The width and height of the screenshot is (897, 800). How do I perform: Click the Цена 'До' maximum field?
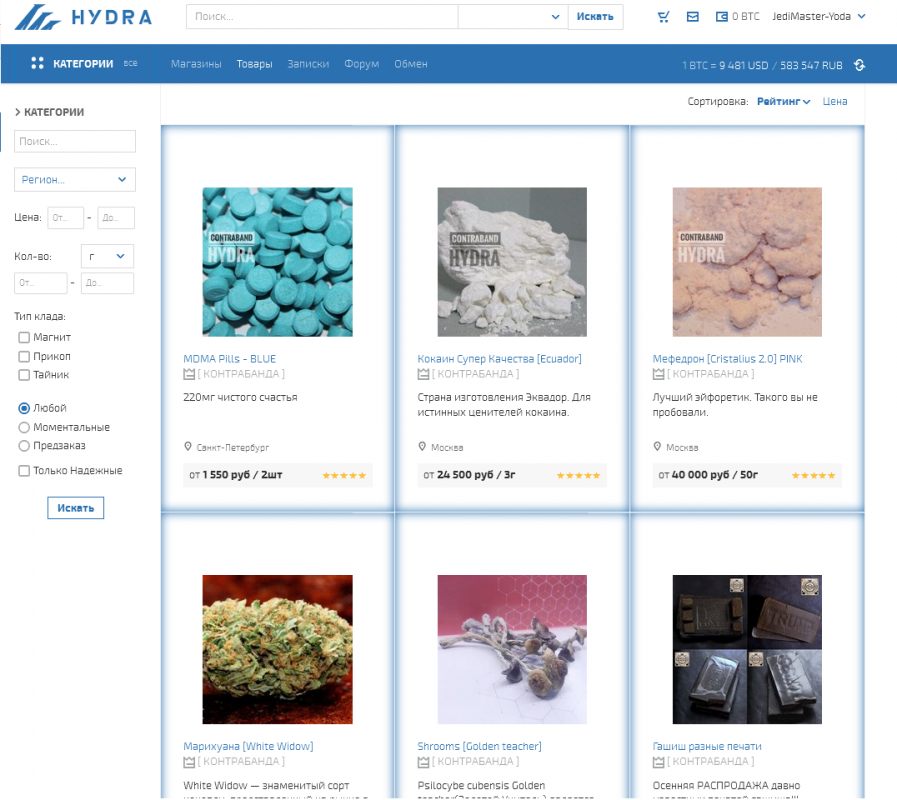(116, 218)
